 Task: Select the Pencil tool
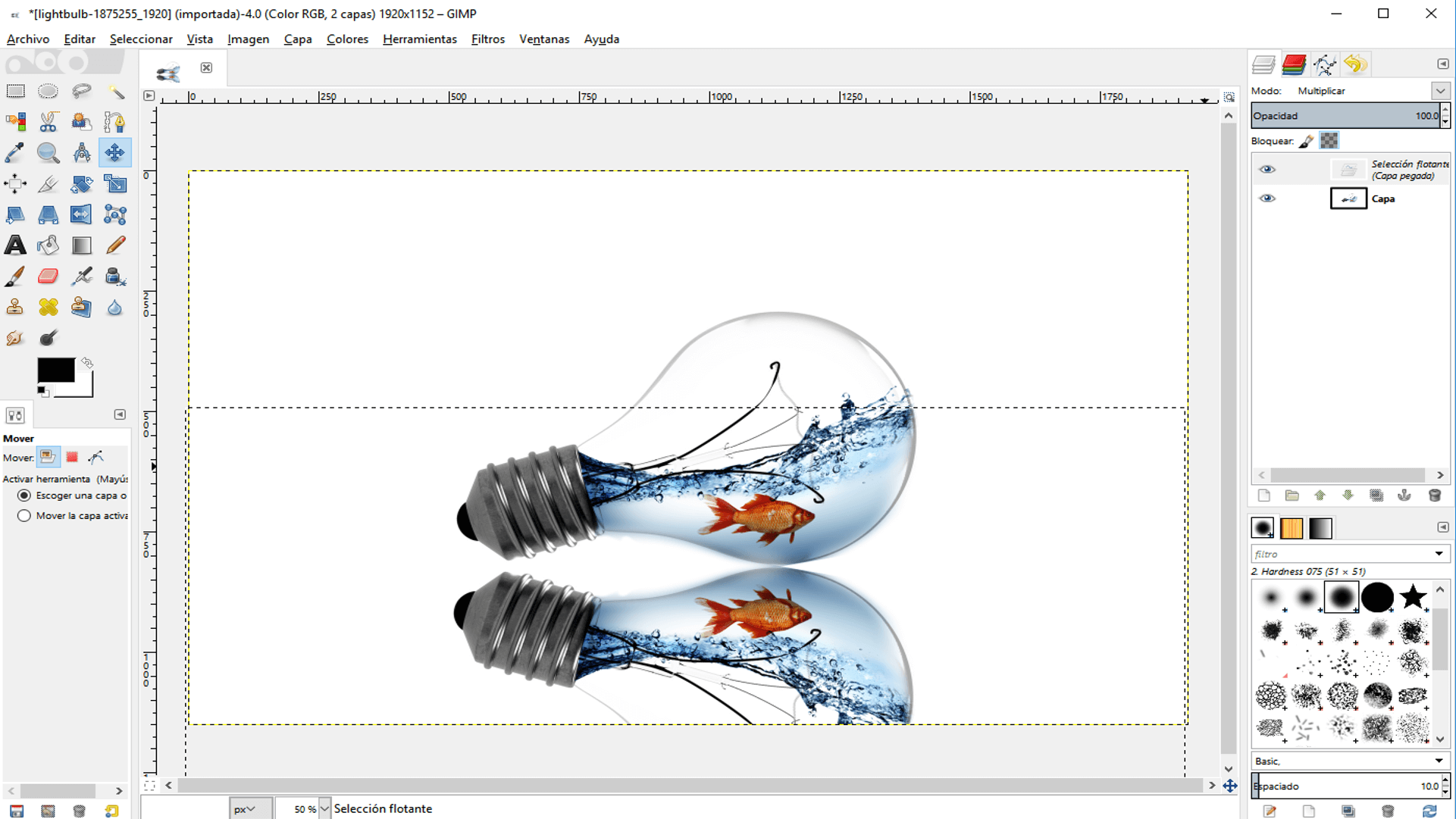click(115, 245)
